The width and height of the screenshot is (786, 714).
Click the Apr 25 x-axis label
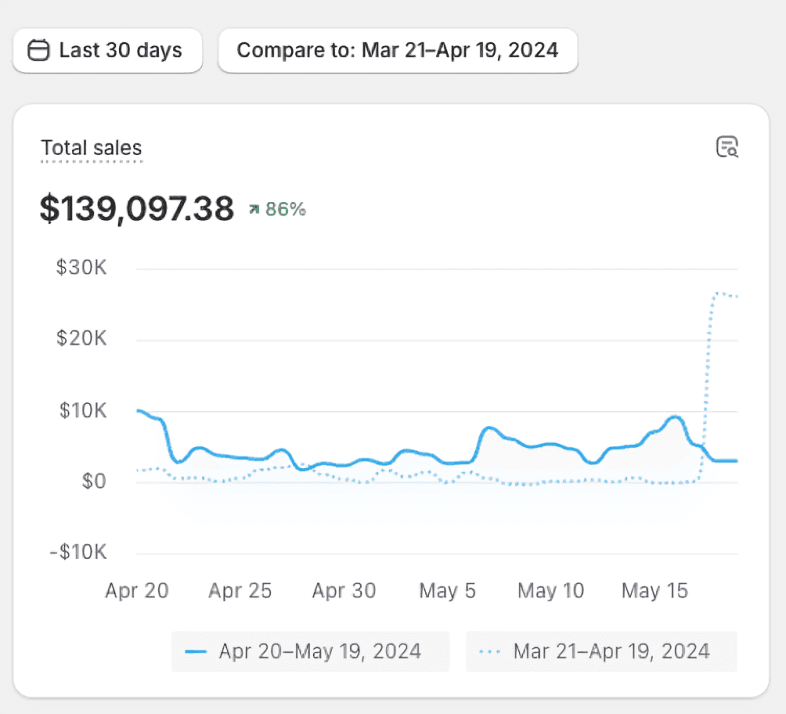240,591
